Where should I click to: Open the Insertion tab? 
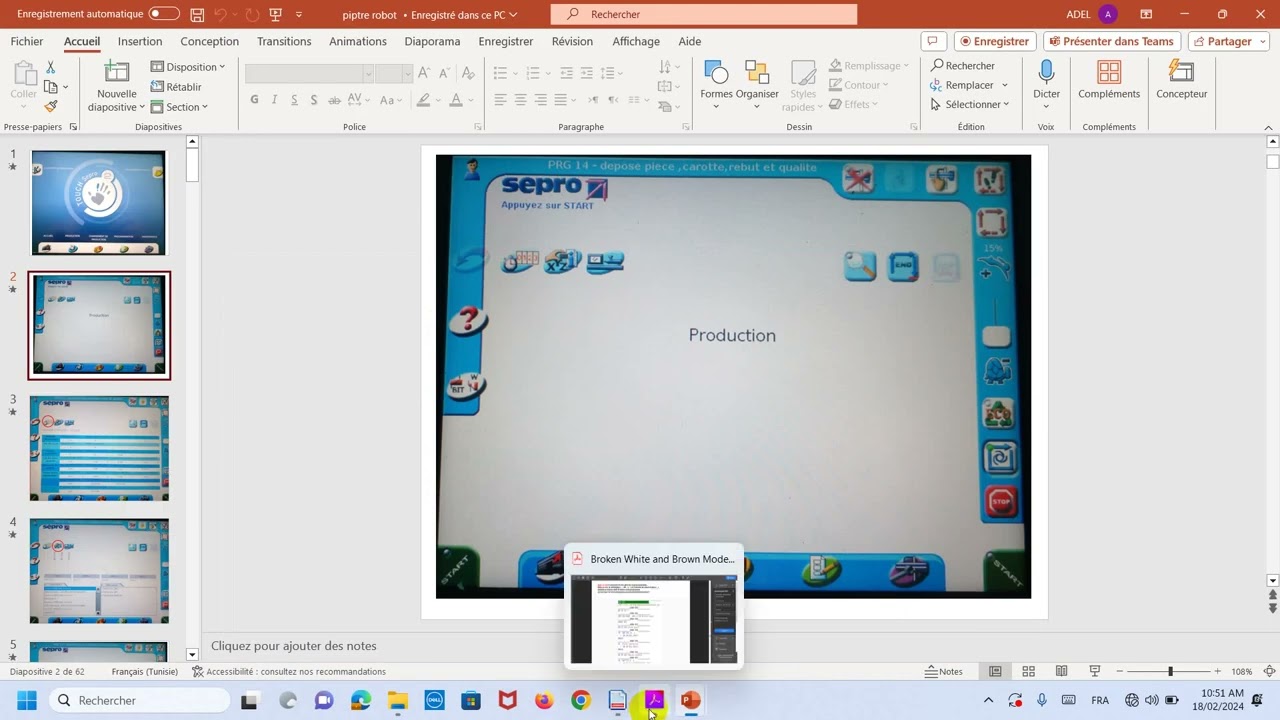pos(140,41)
